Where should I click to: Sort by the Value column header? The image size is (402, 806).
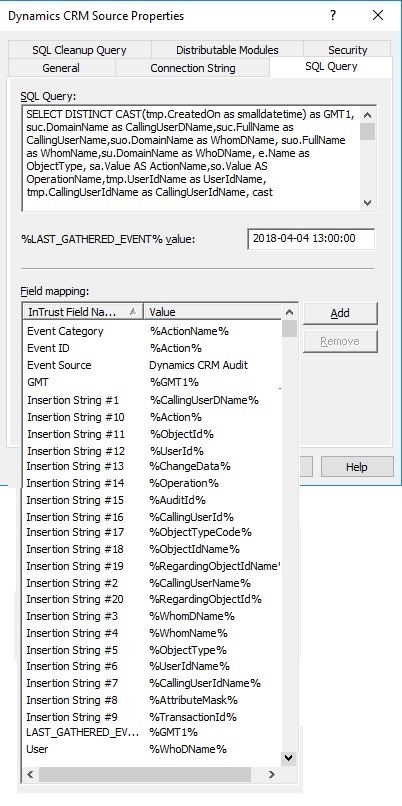(213, 312)
